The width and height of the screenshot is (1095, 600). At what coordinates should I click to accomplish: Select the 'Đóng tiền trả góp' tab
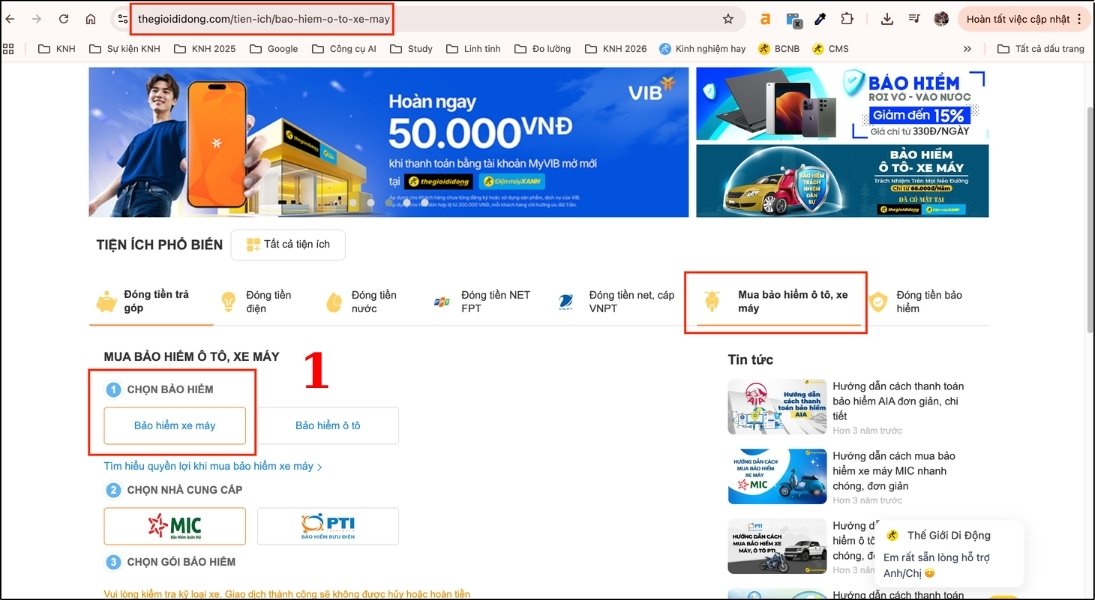point(151,301)
